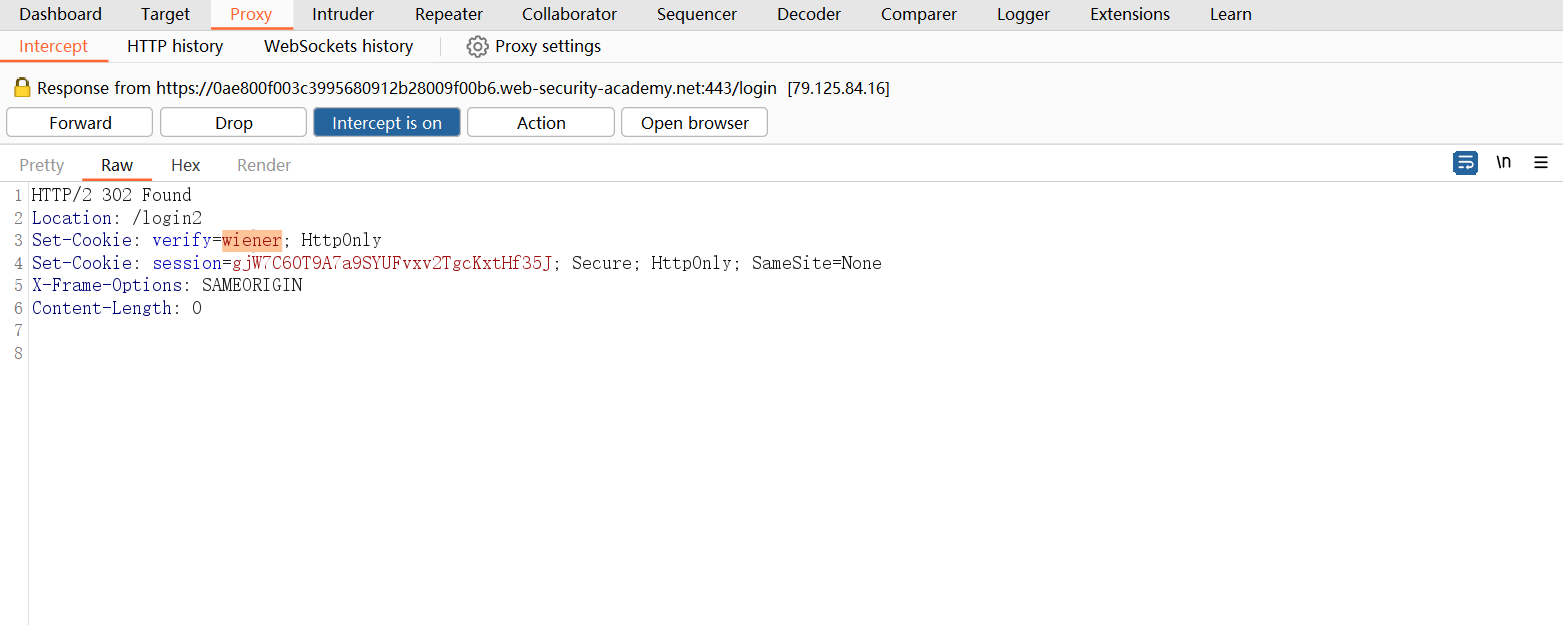The image size is (1563, 625).
Task: Select the Proxy main tab
Action: (x=251, y=14)
